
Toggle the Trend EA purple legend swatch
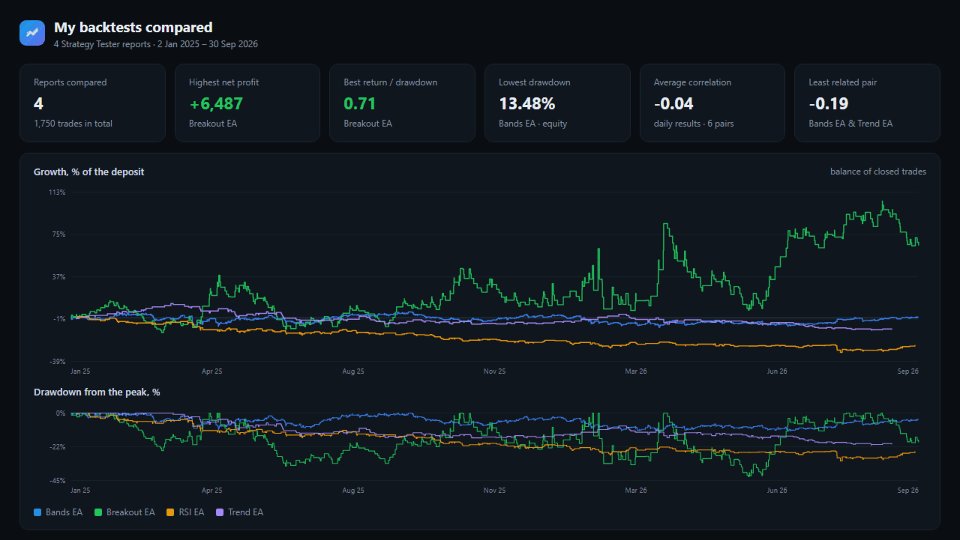(x=220, y=512)
